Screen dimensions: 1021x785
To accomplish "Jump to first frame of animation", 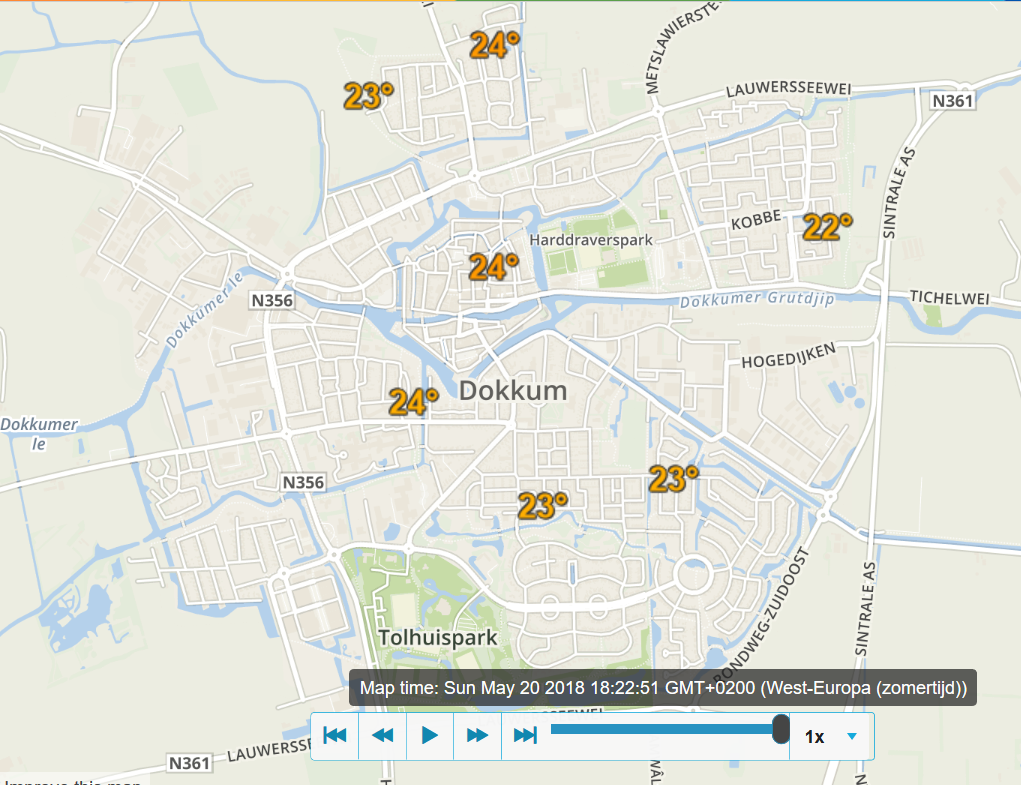I will (335, 736).
